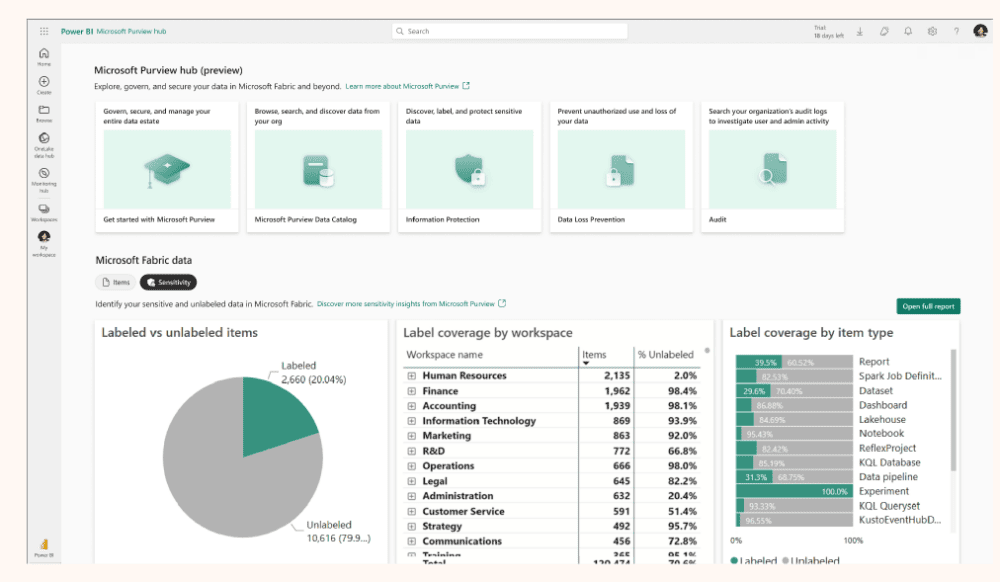Expand the Customer Service row

pyautogui.click(x=412, y=511)
